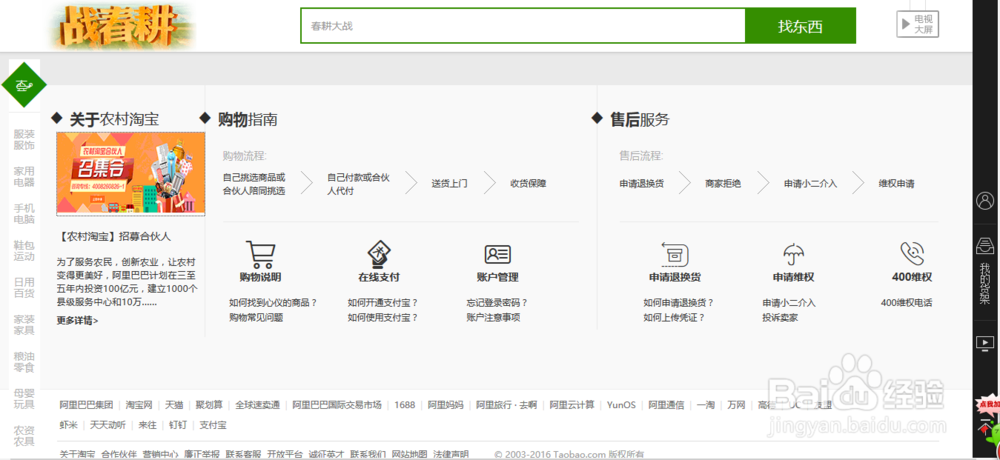Open 阿里巴巴集团 footer link
The height and width of the screenshot is (460, 1000).
tap(86, 405)
